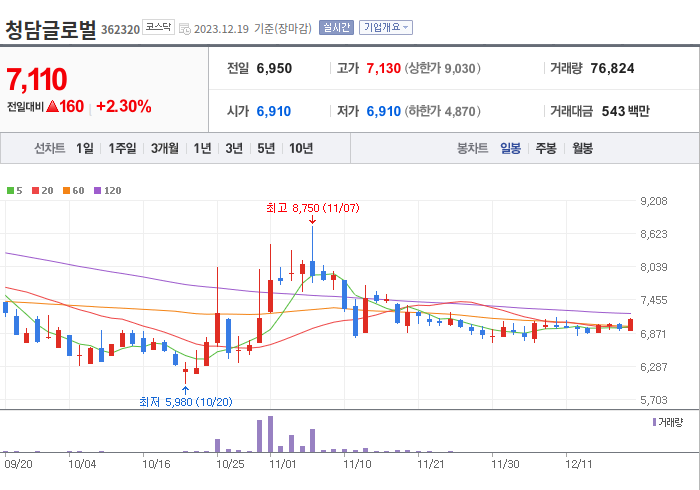Click the current price 7,110

click(37, 79)
